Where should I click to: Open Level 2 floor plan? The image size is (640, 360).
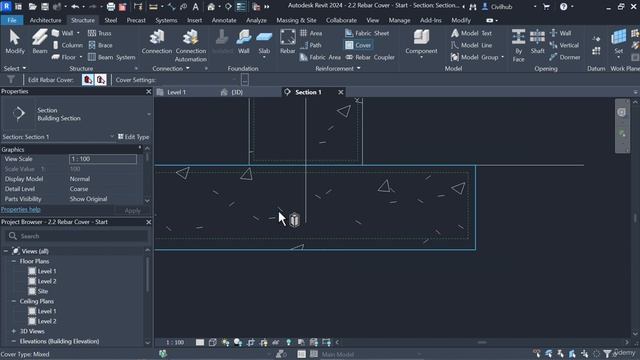tap(47, 281)
